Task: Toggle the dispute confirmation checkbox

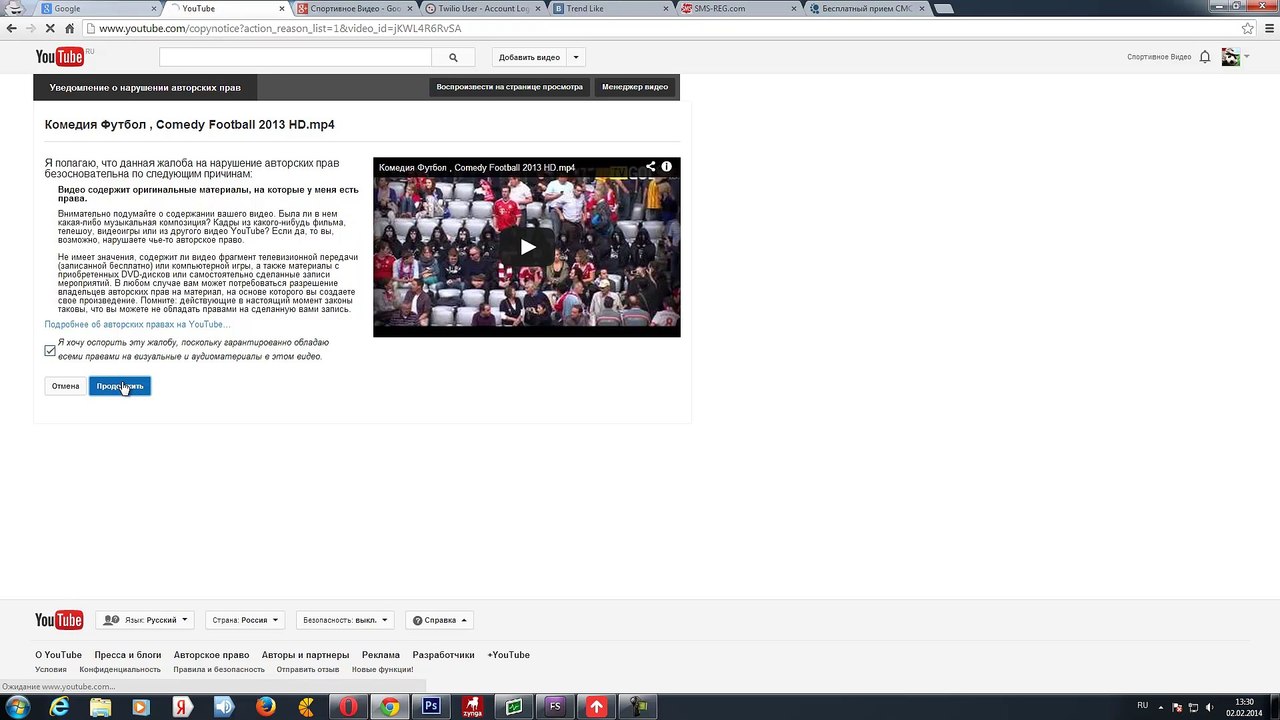Action: pos(50,350)
